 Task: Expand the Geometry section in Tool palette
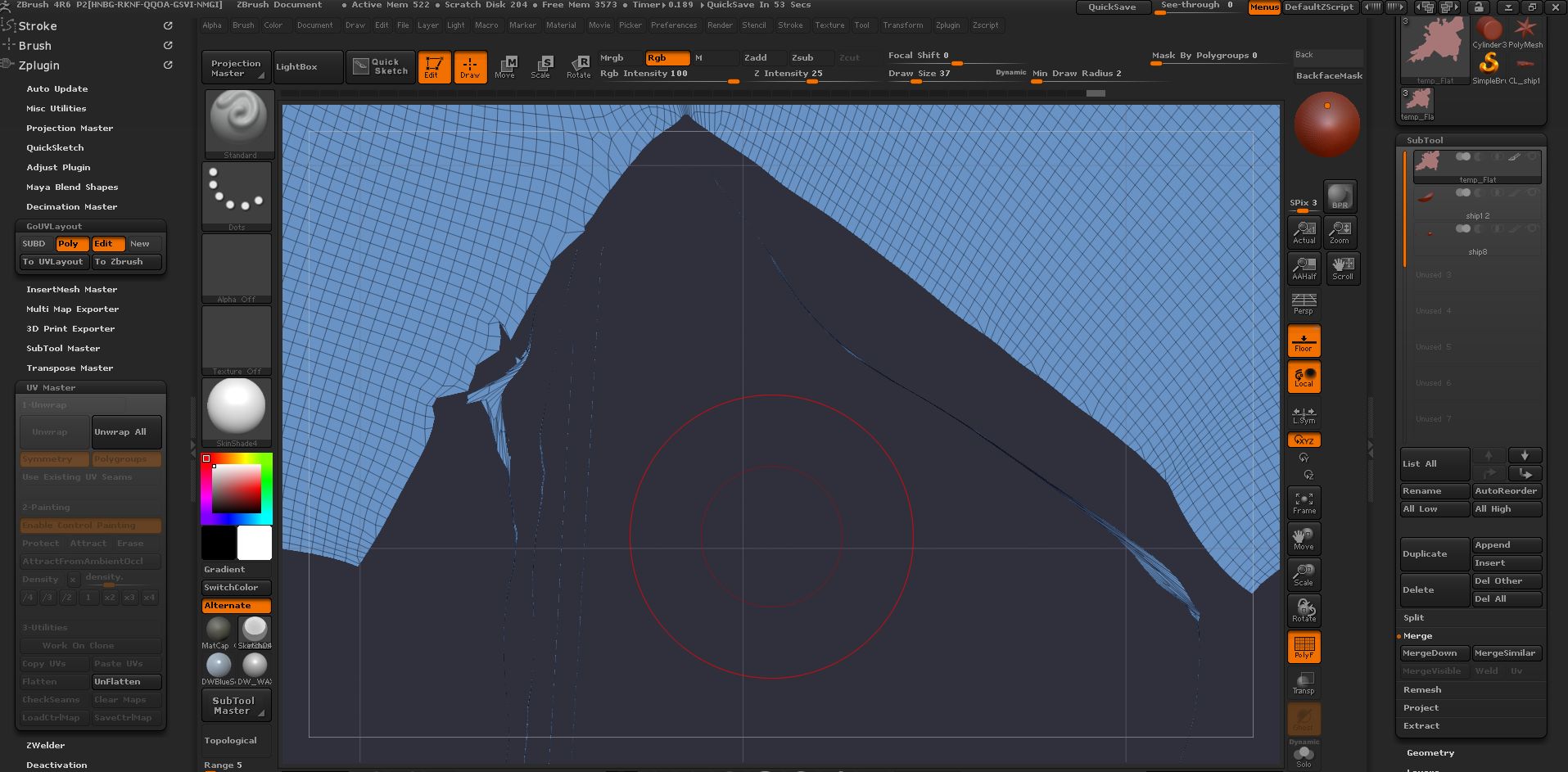(1430, 752)
